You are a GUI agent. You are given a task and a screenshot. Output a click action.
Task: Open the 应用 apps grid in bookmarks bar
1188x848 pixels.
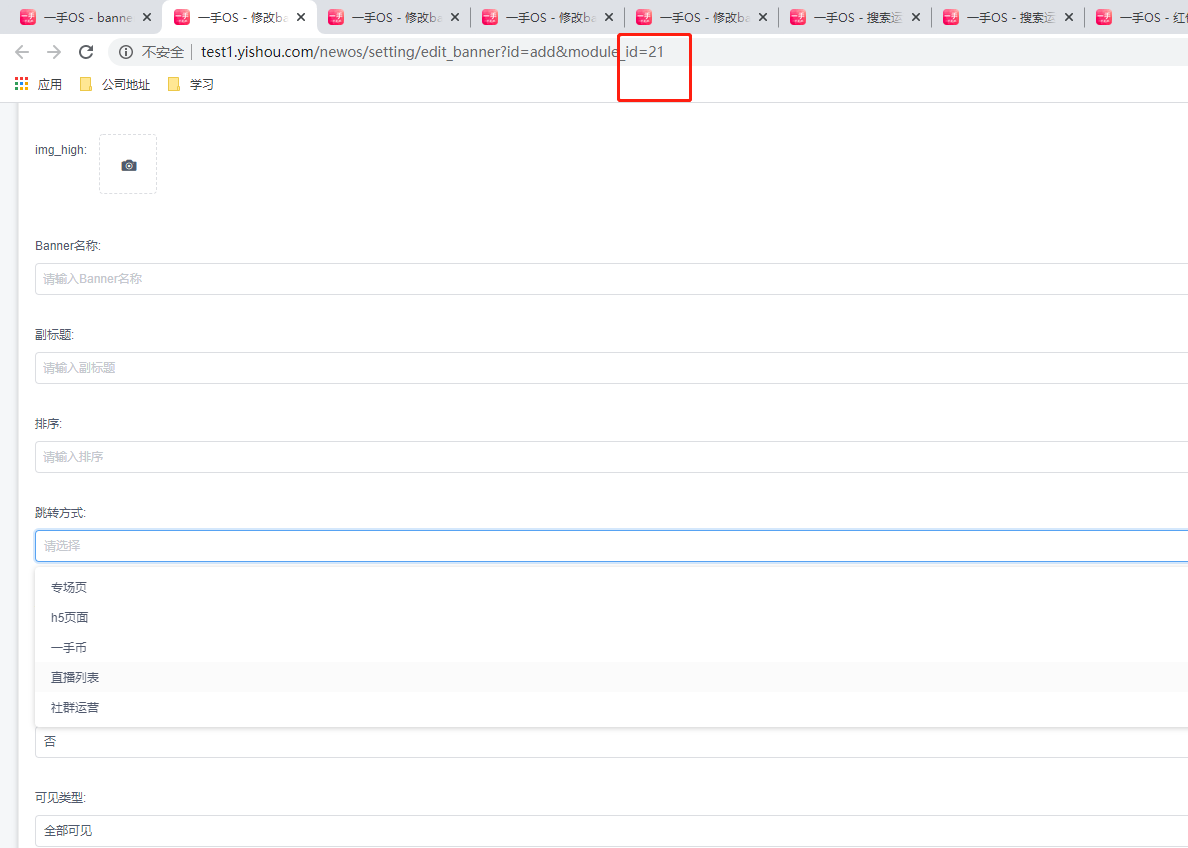[38, 84]
